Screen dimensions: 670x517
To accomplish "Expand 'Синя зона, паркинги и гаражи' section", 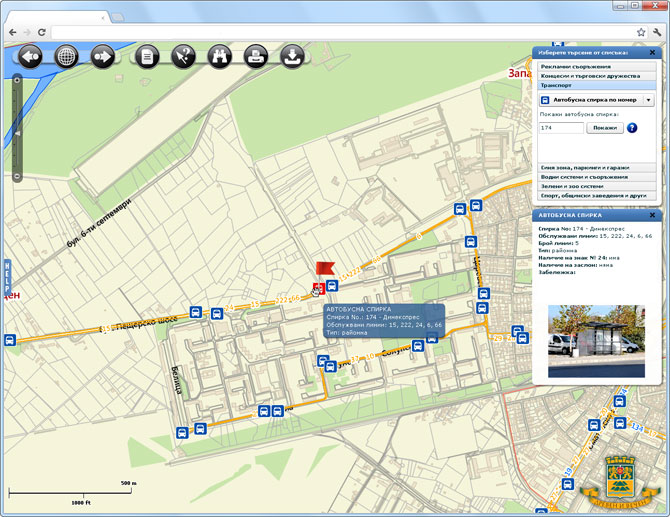I will click(597, 167).
